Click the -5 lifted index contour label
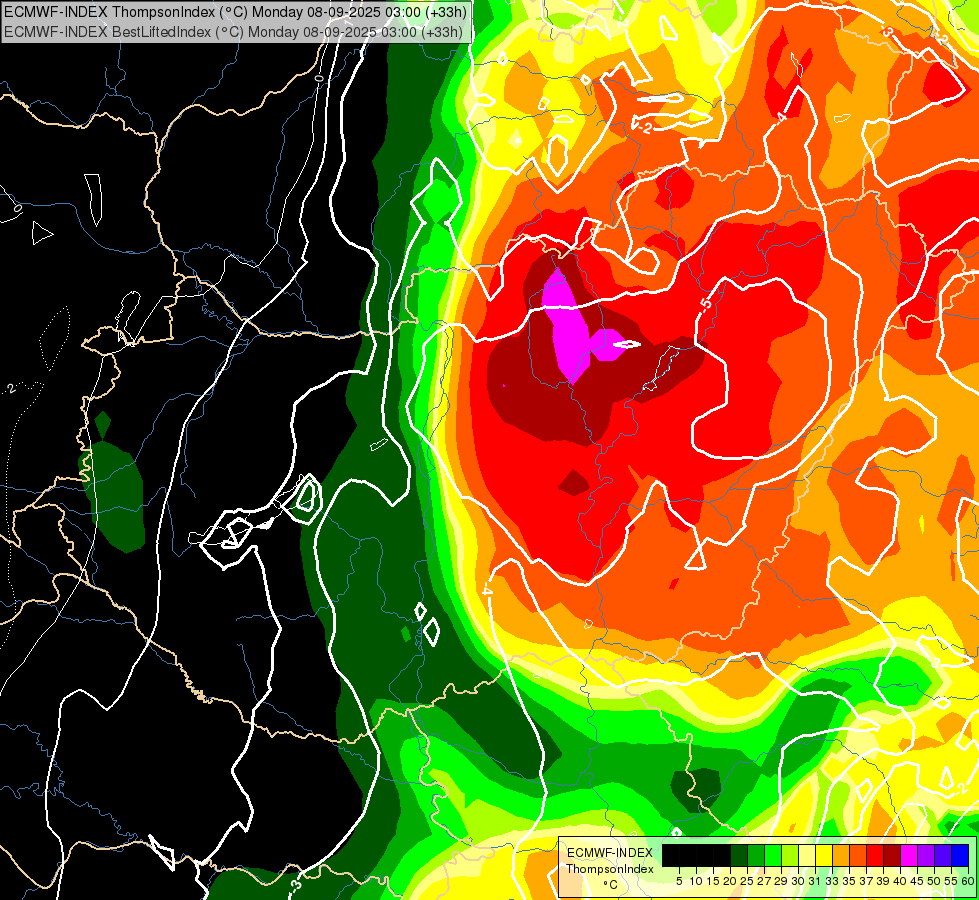 click(x=706, y=303)
